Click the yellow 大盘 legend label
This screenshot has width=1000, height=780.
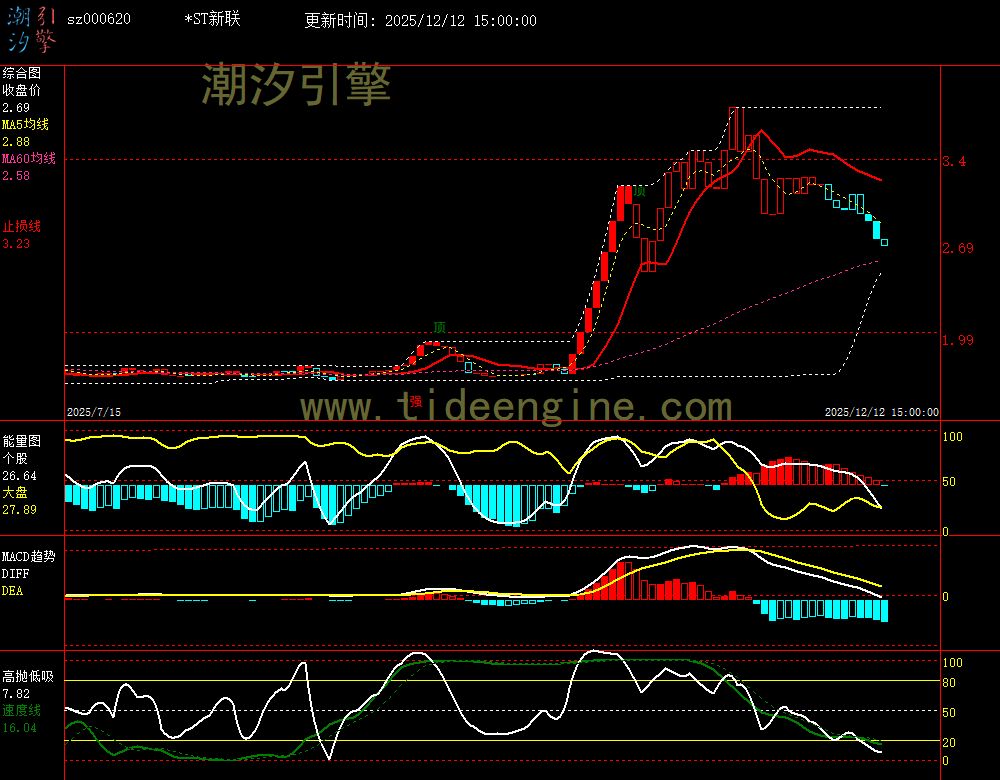pyautogui.click(x=14, y=493)
